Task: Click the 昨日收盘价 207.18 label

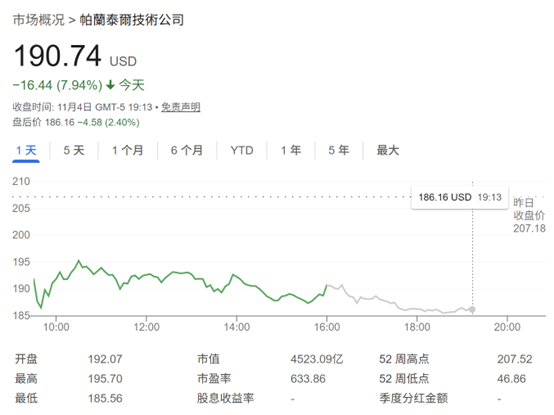Action: point(529,215)
